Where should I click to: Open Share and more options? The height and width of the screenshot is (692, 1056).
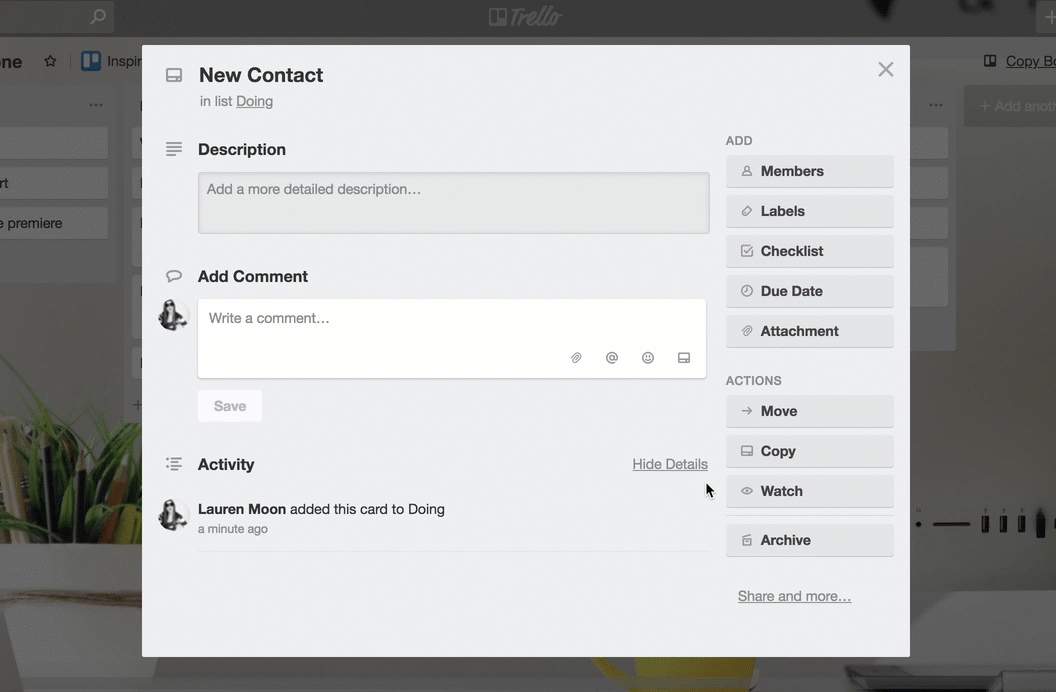(x=793, y=595)
